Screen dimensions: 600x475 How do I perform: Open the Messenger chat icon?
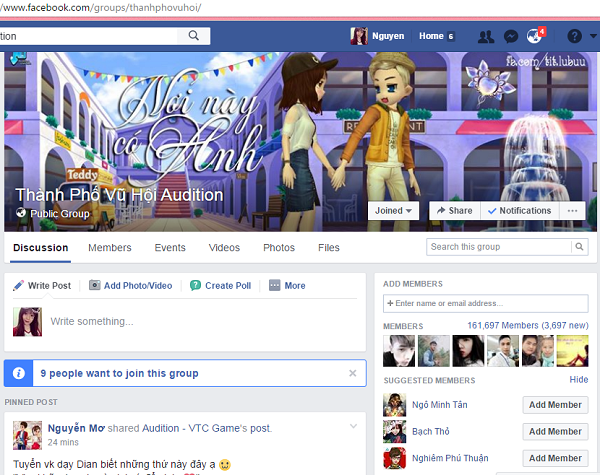(x=511, y=36)
